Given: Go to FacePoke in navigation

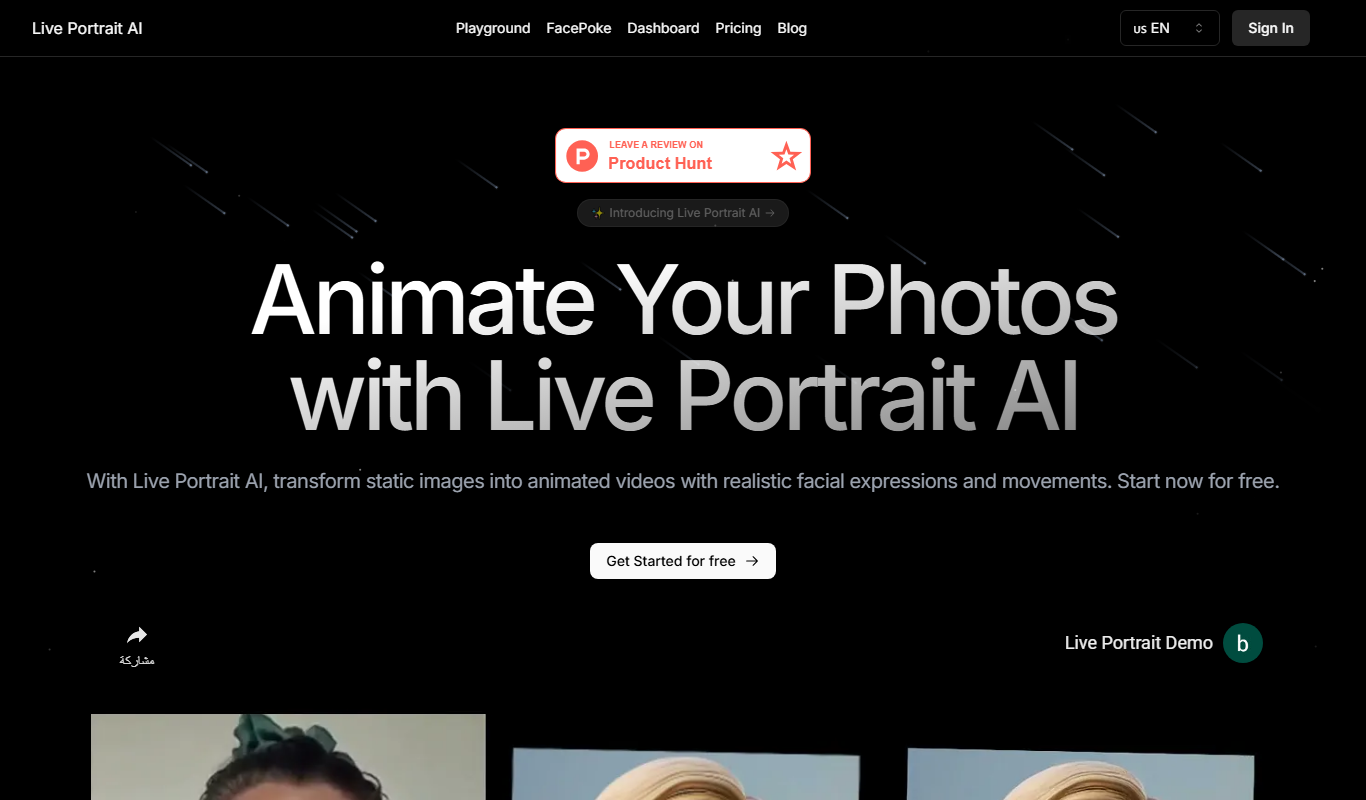Looking at the screenshot, I should point(579,28).
